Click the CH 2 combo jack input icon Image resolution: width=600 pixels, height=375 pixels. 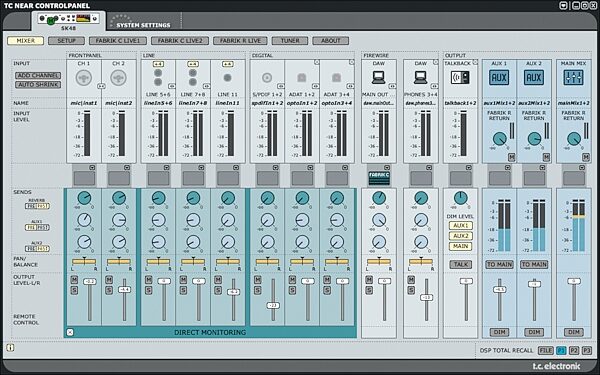click(x=118, y=78)
